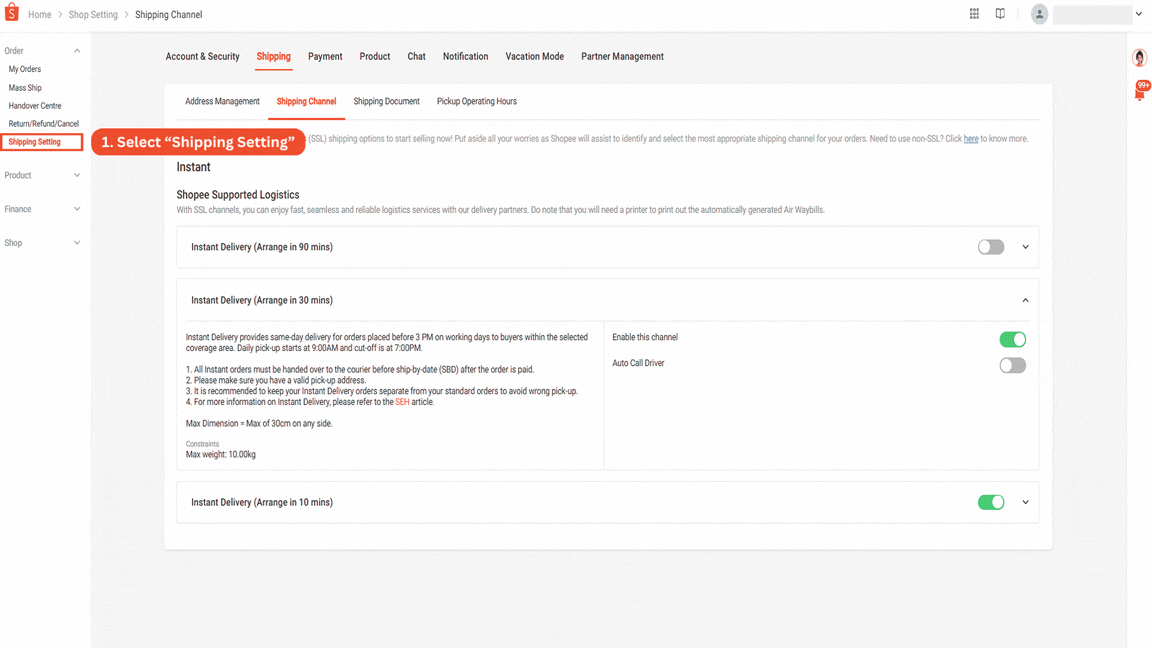The image size is (1152, 648).
Task: Click the Shopee logo icon
Action: tap(12, 12)
